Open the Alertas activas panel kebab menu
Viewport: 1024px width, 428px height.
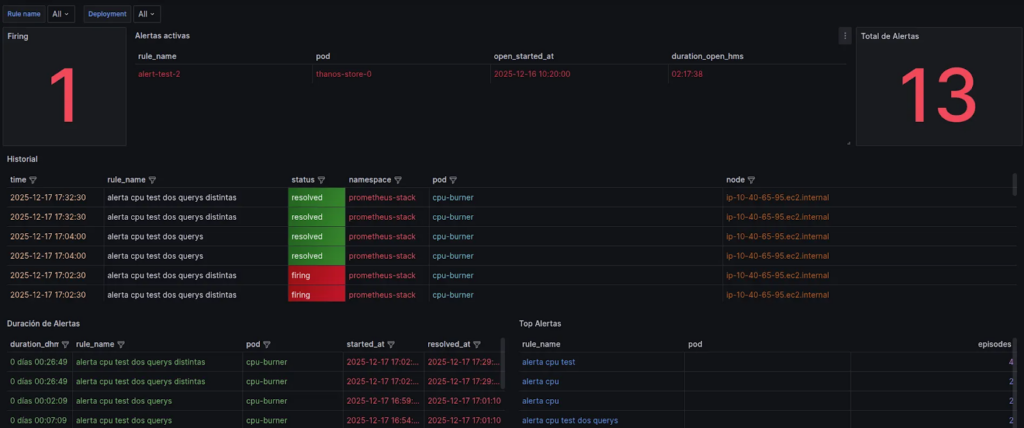click(x=845, y=36)
